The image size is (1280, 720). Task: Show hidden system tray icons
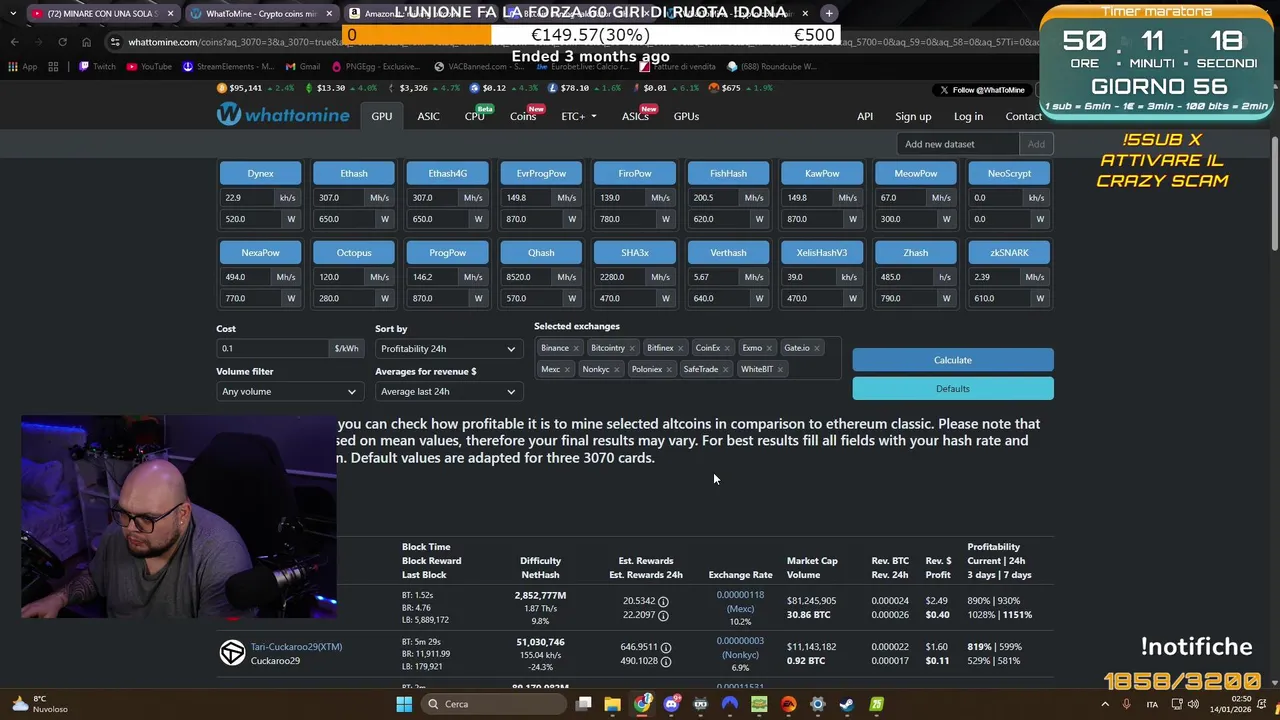1106,704
